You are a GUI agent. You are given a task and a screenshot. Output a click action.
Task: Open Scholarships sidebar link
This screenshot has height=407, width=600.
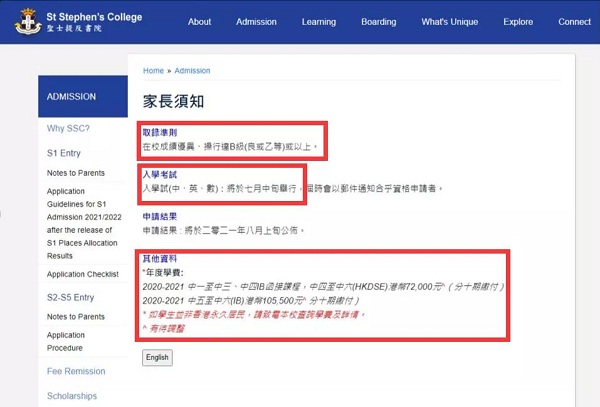tap(72, 396)
